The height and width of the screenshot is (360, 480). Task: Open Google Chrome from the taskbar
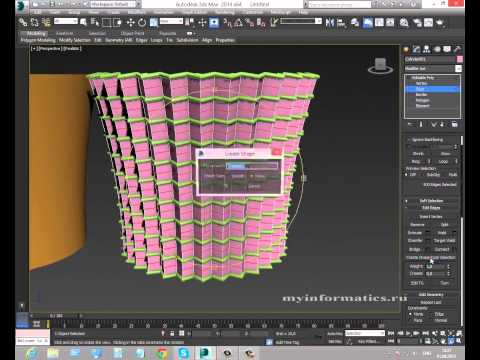[162, 353]
